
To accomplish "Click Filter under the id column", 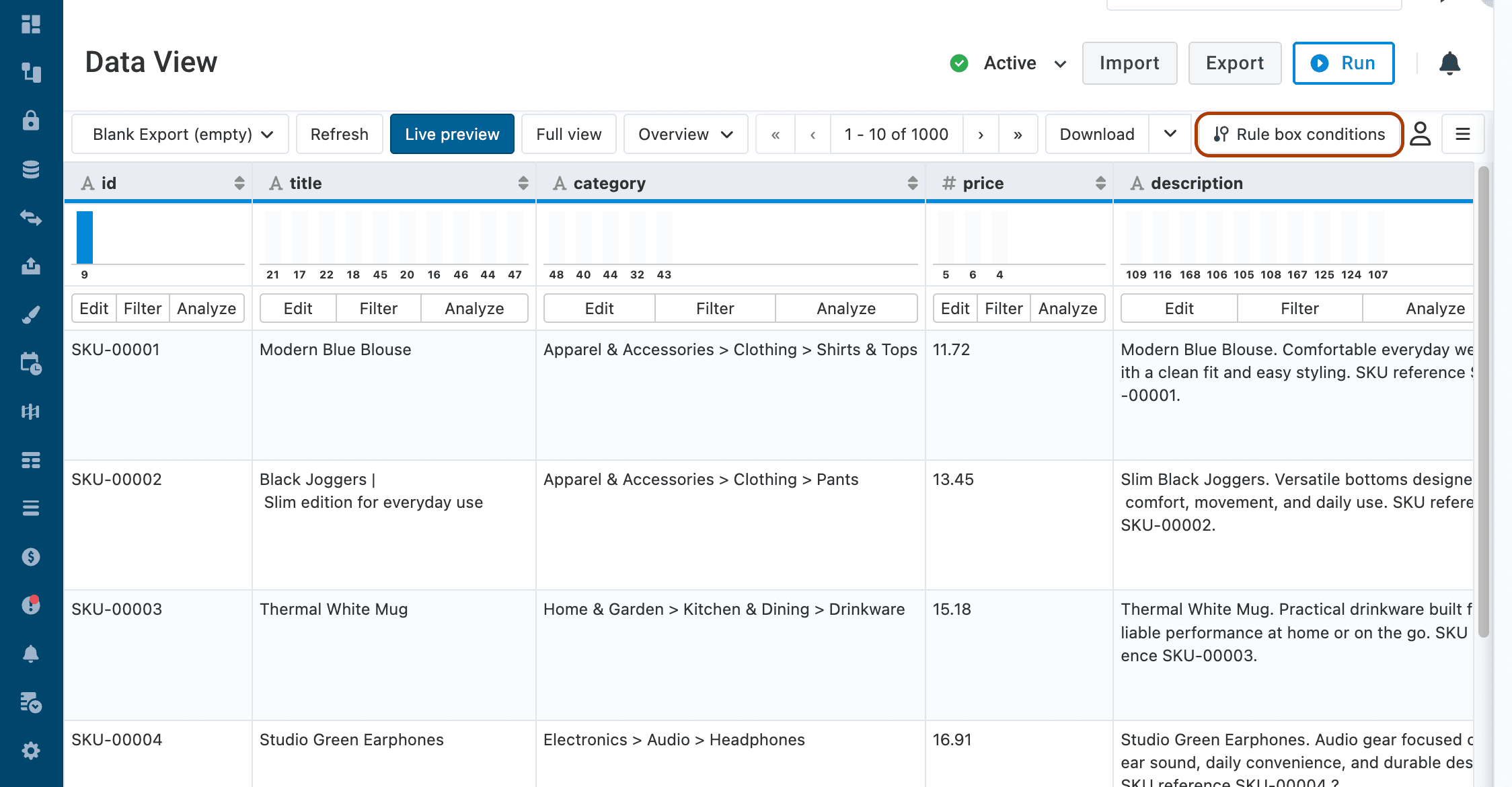I will [x=143, y=308].
